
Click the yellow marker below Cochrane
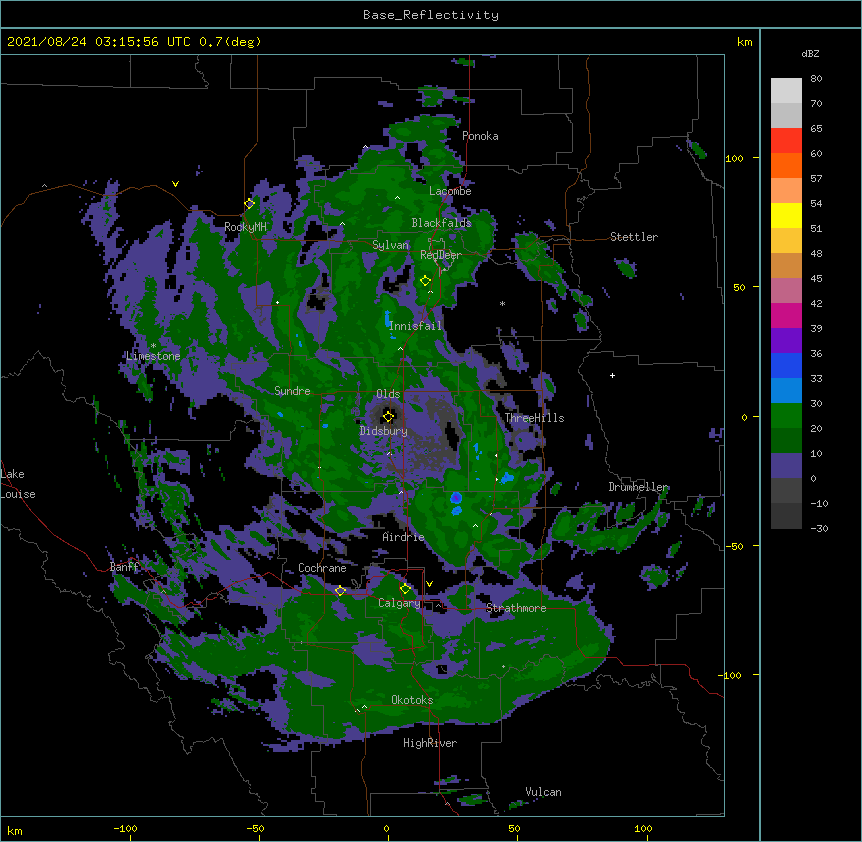coord(340,591)
